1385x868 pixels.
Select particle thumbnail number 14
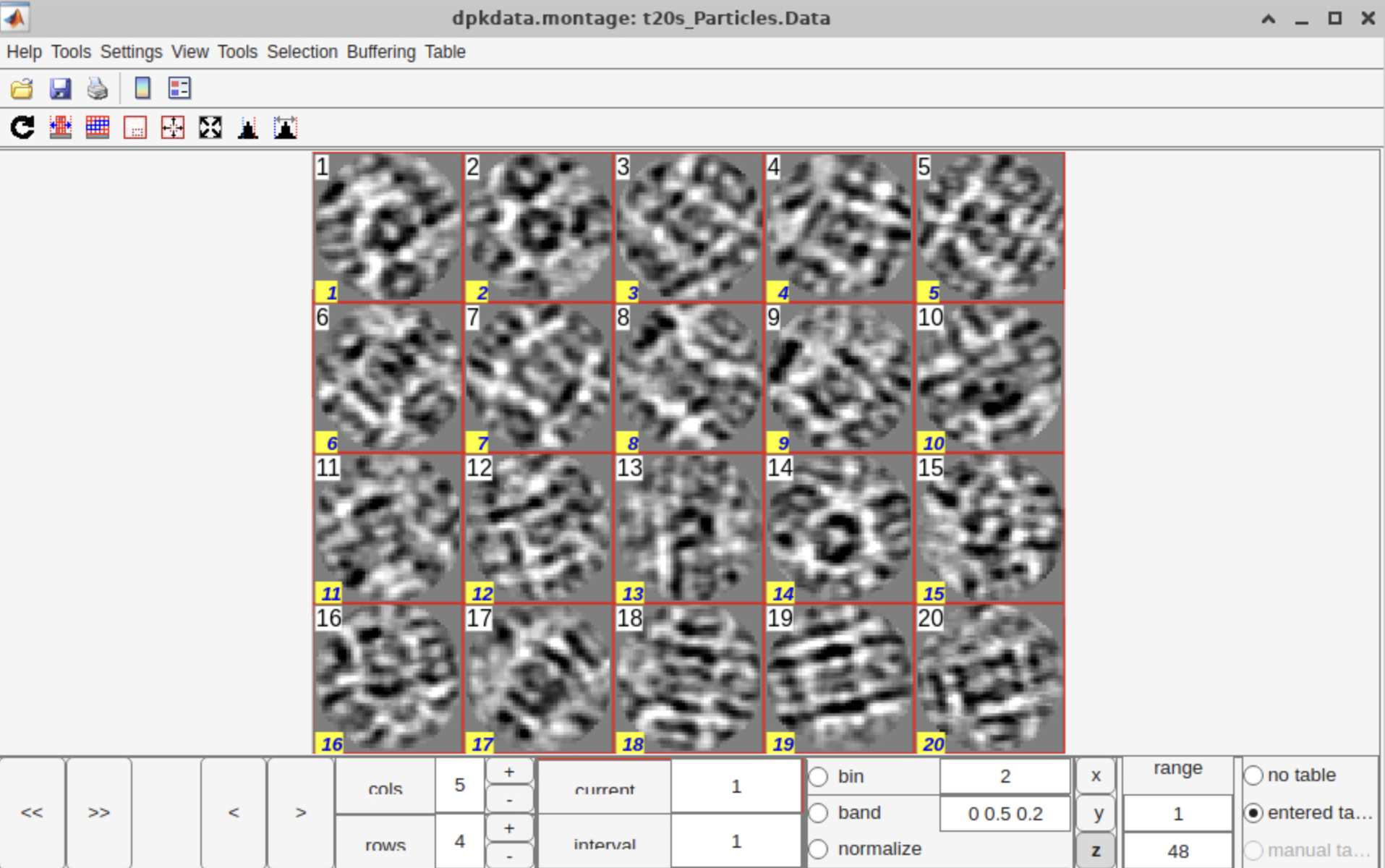coord(839,528)
